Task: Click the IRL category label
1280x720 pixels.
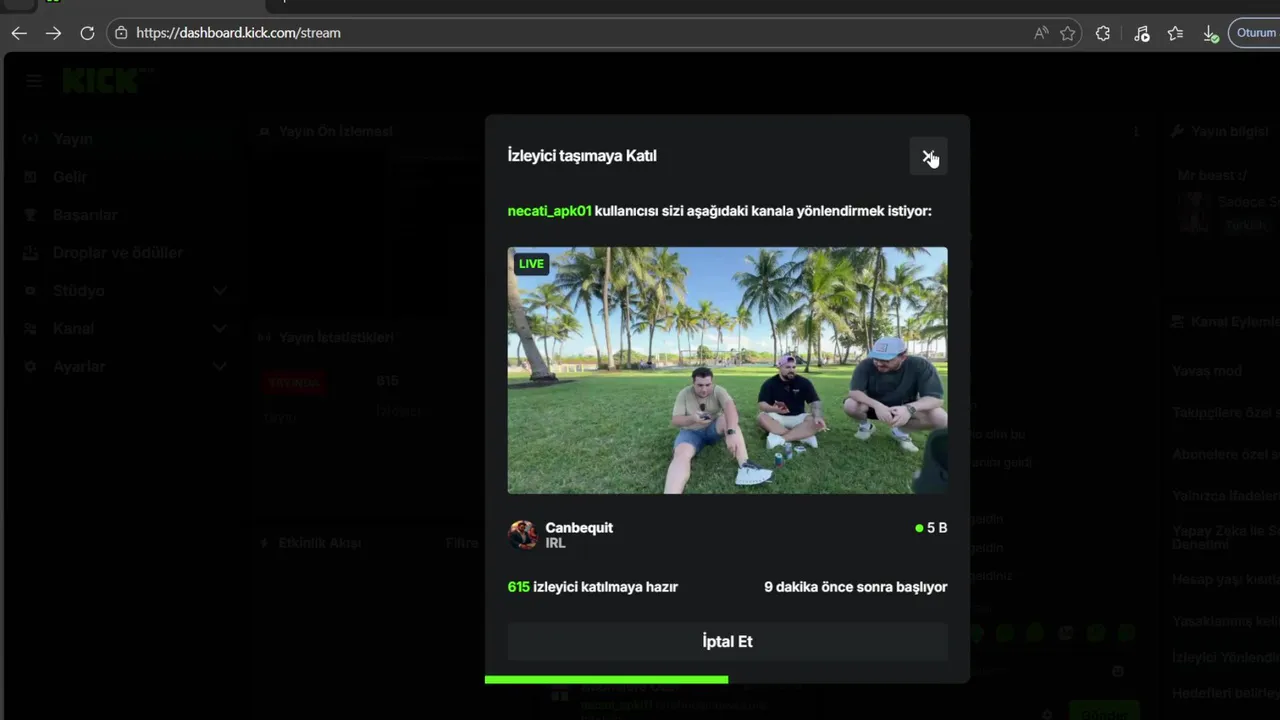Action: pyautogui.click(x=555, y=543)
